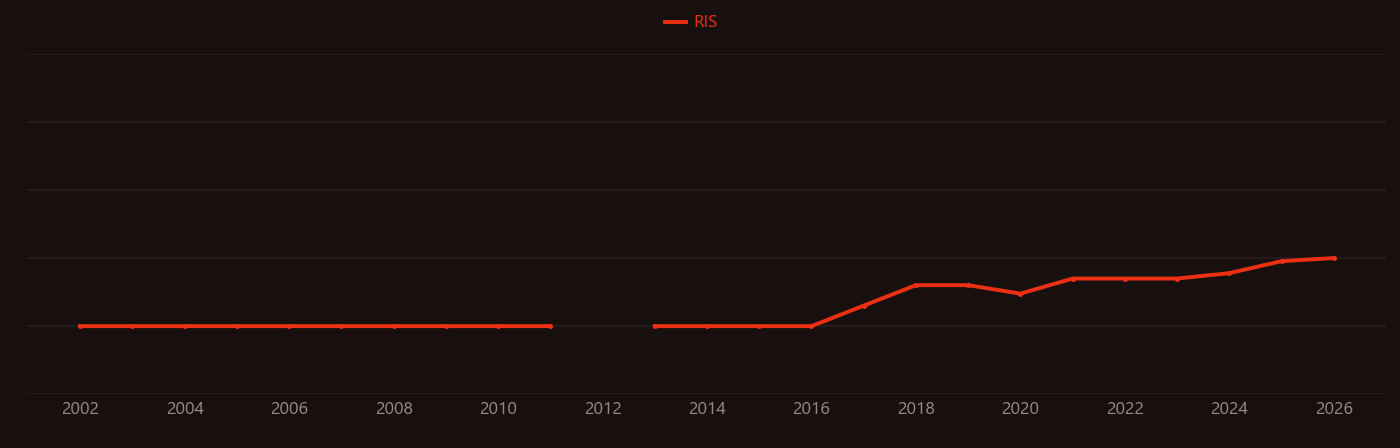
Task: Click the 2004 x-axis label
Action: point(185,408)
